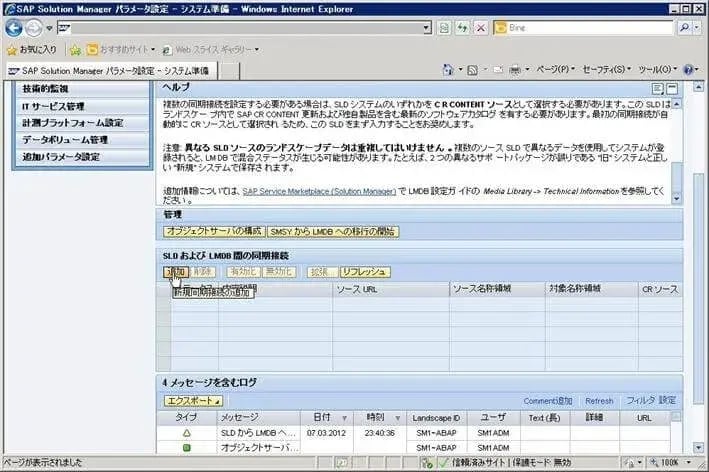
Task: Click the page refresh icon
Action: 462,28
